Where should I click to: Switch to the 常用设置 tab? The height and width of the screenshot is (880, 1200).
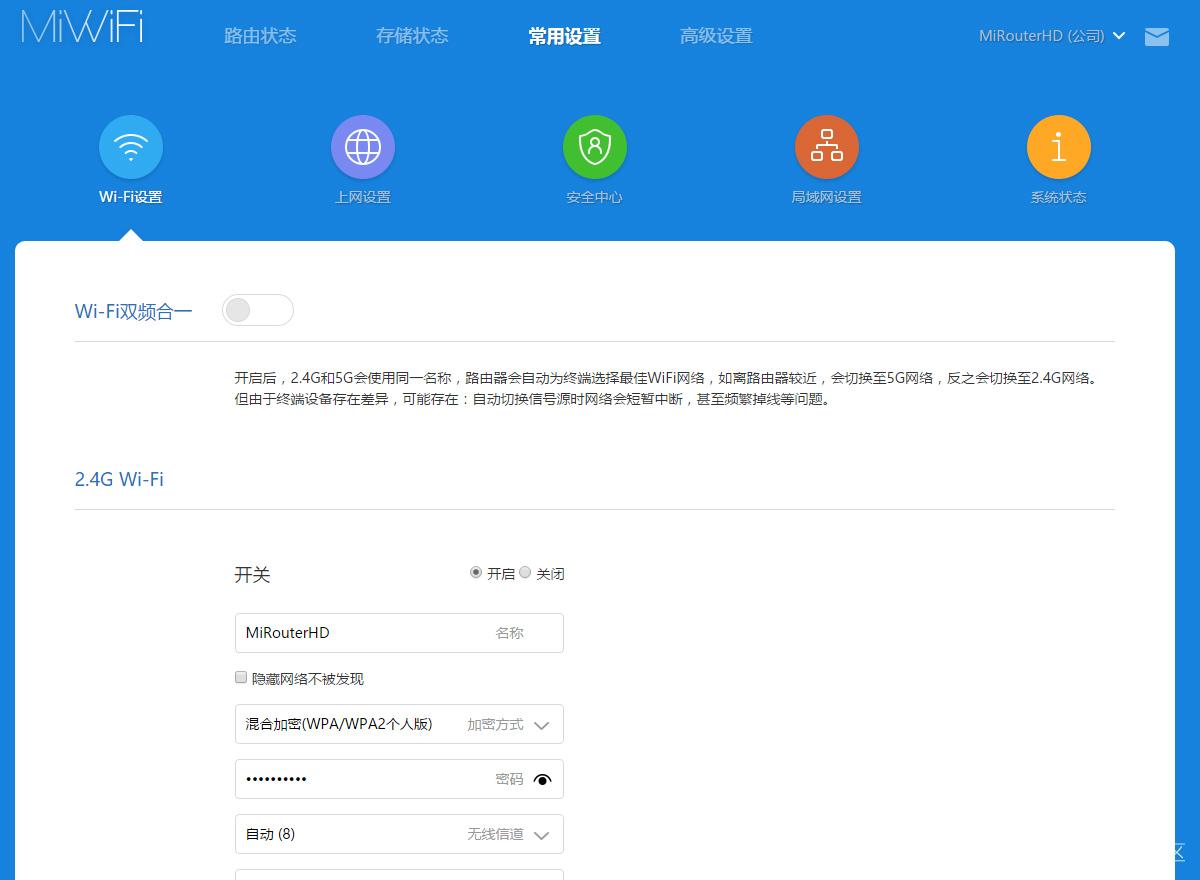564,36
